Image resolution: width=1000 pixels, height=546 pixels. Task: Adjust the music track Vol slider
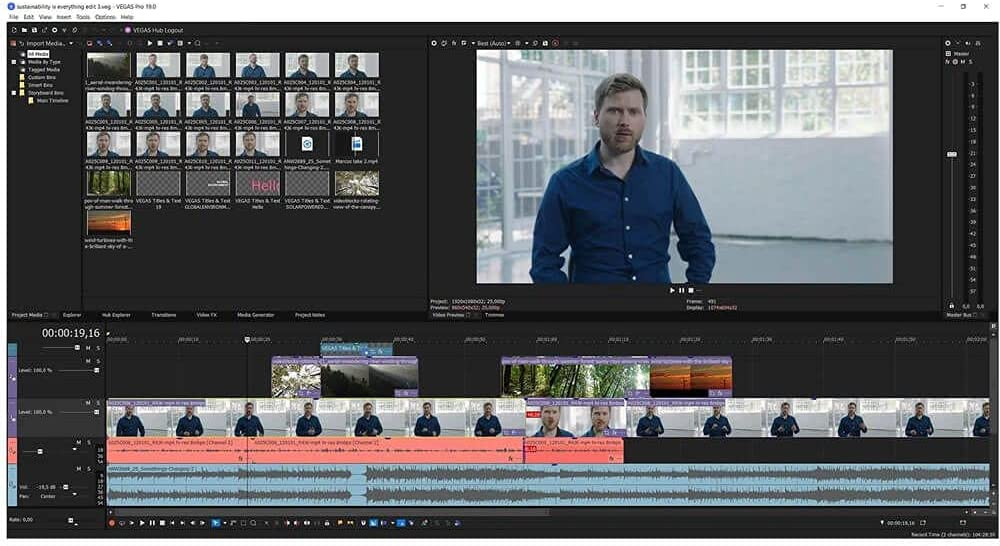pyautogui.click(x=65, y=487)
